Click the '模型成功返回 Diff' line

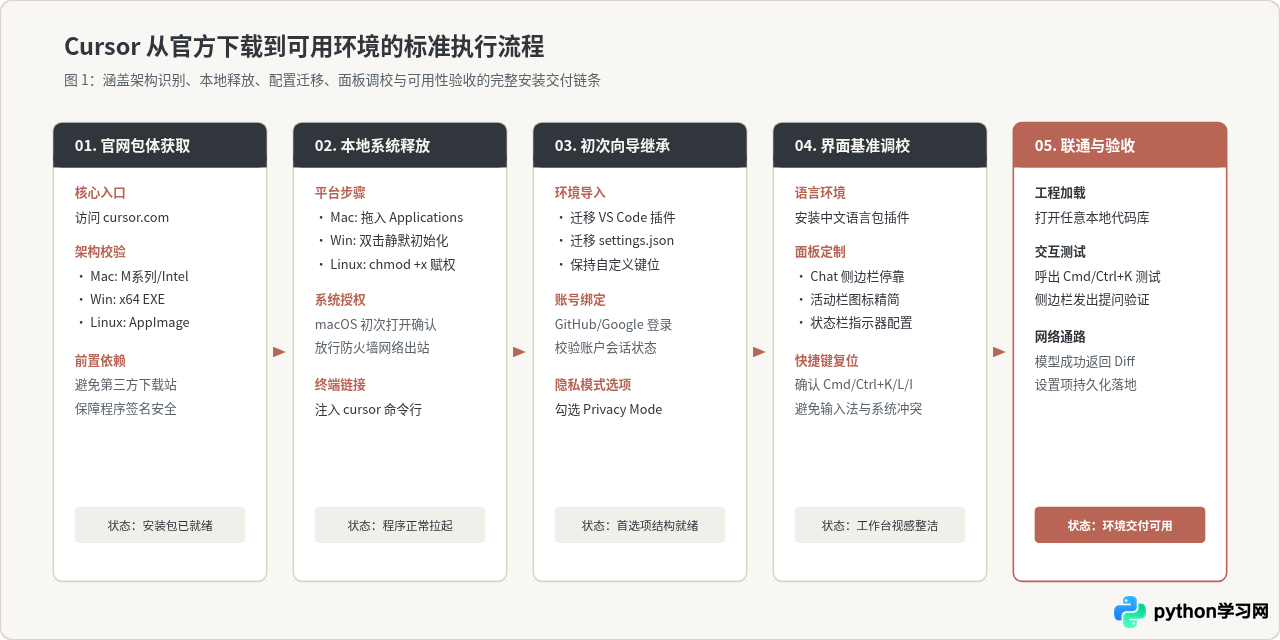[1085, 361]
